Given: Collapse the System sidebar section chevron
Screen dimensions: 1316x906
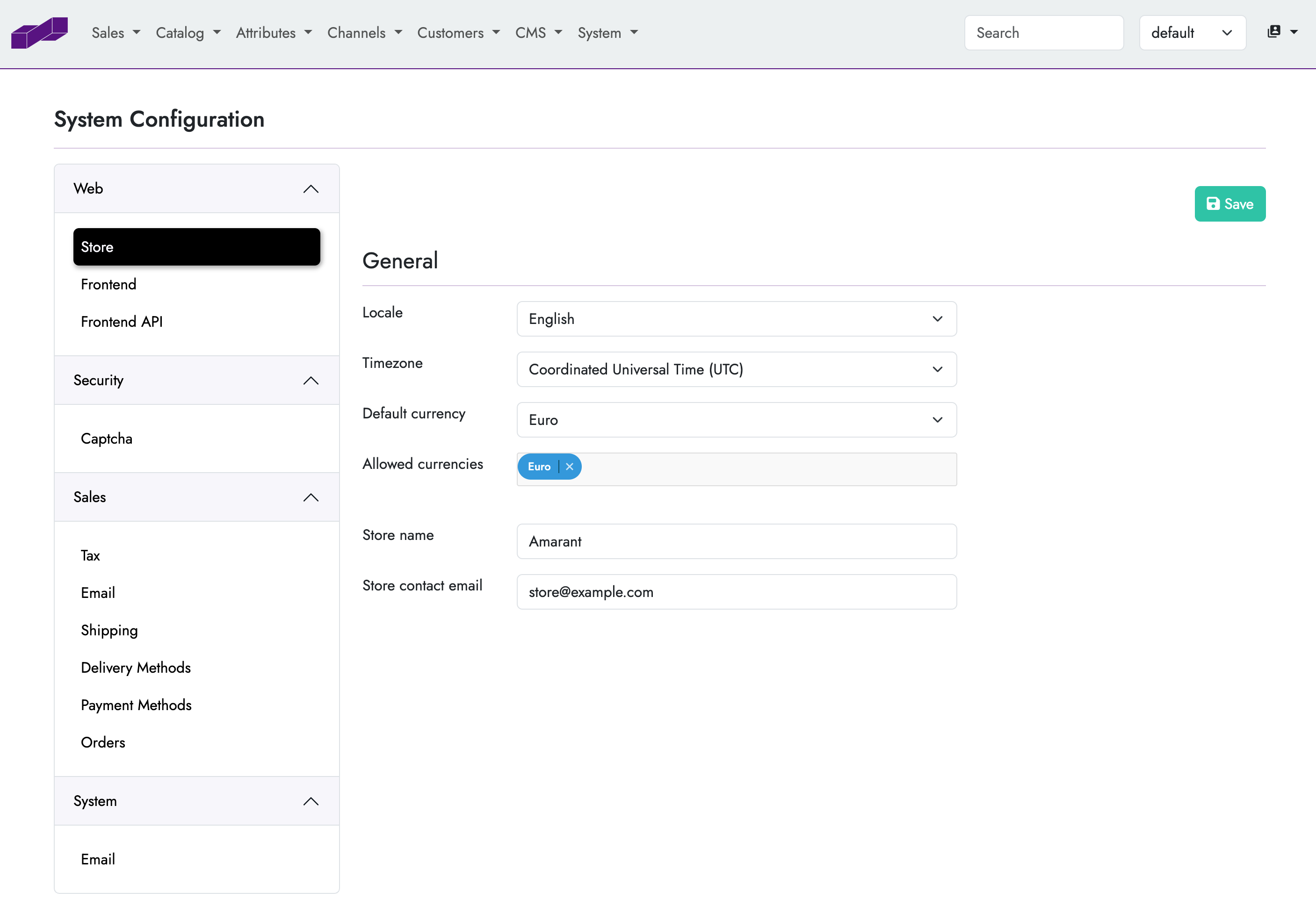Looking at the screenshot, I should tap(311, 801).
